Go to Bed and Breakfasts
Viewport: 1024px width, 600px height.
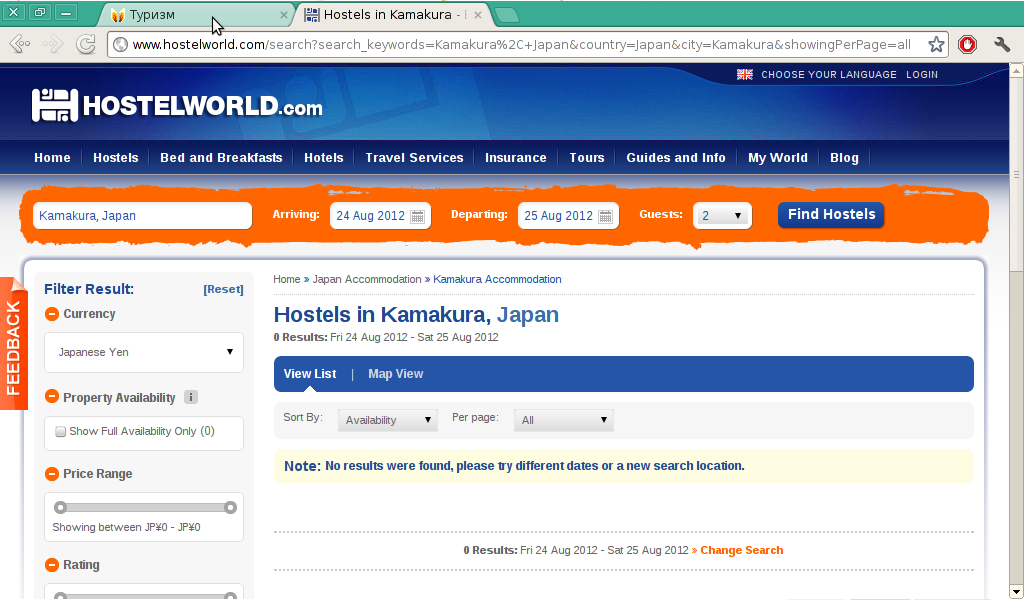(221, 157)
